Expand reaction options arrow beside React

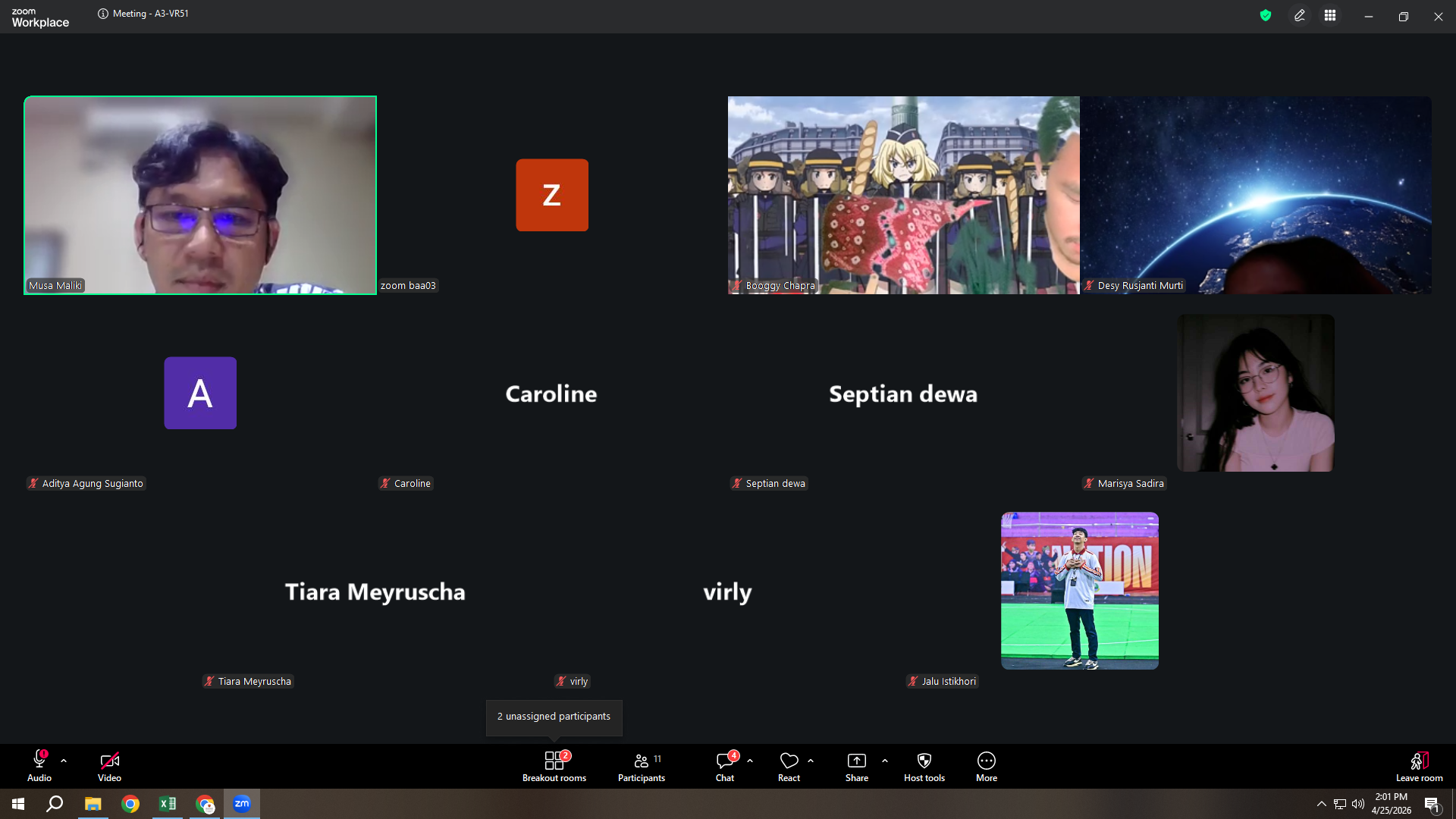tap(811, 761)
